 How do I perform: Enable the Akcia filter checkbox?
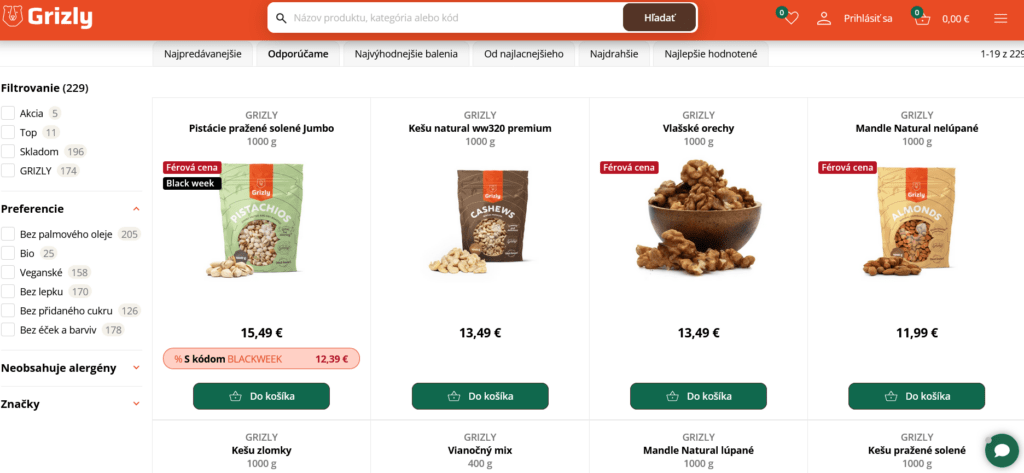pos(8,113)
